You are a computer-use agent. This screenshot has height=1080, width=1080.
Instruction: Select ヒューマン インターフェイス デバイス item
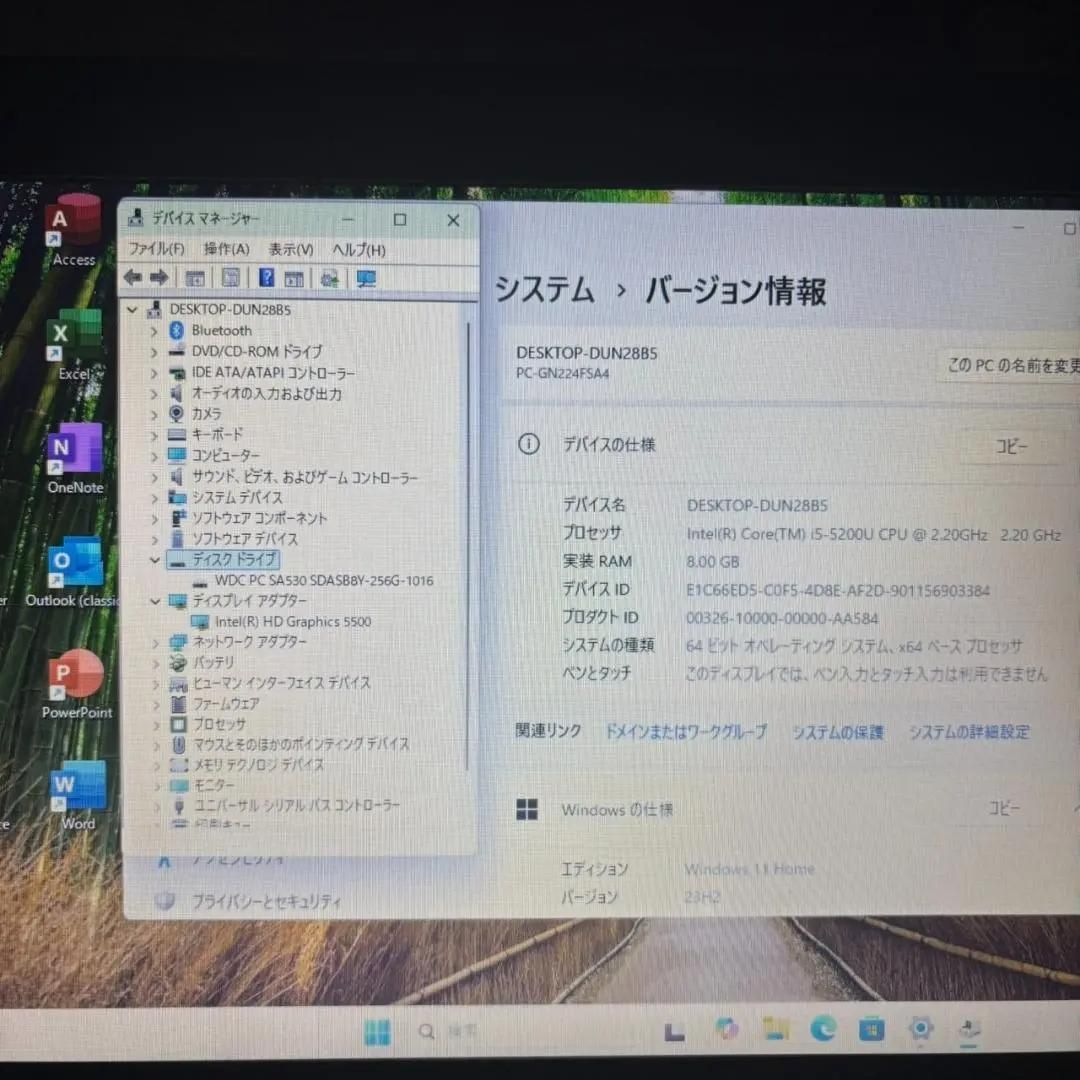(x=281, y=683)
